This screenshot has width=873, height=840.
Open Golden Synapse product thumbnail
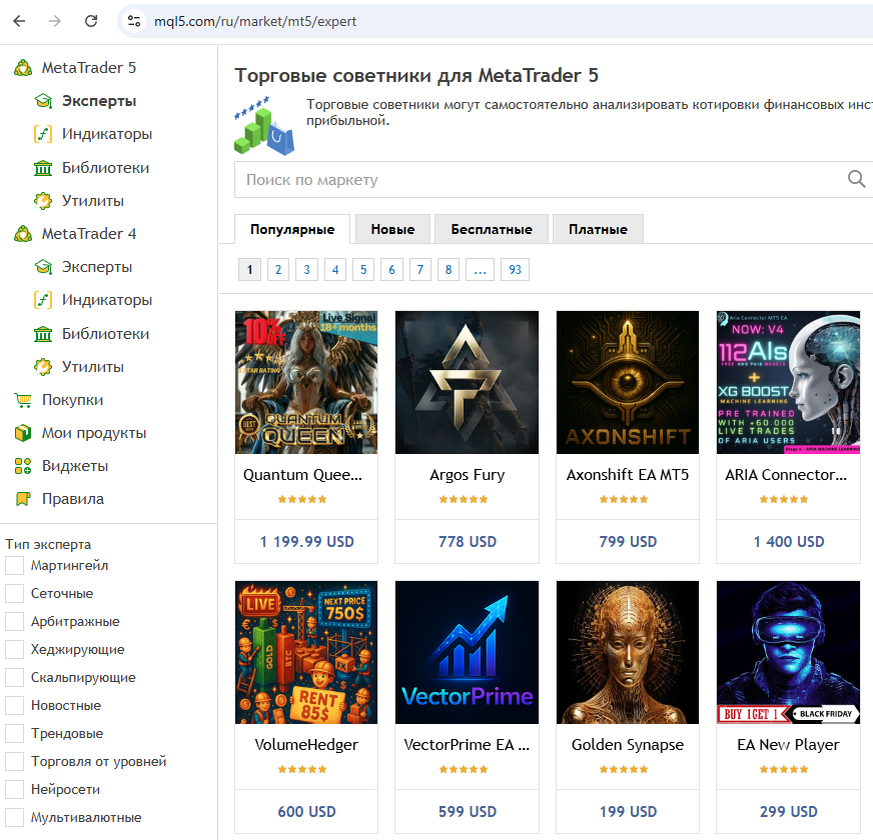click(x=627, y=652)
